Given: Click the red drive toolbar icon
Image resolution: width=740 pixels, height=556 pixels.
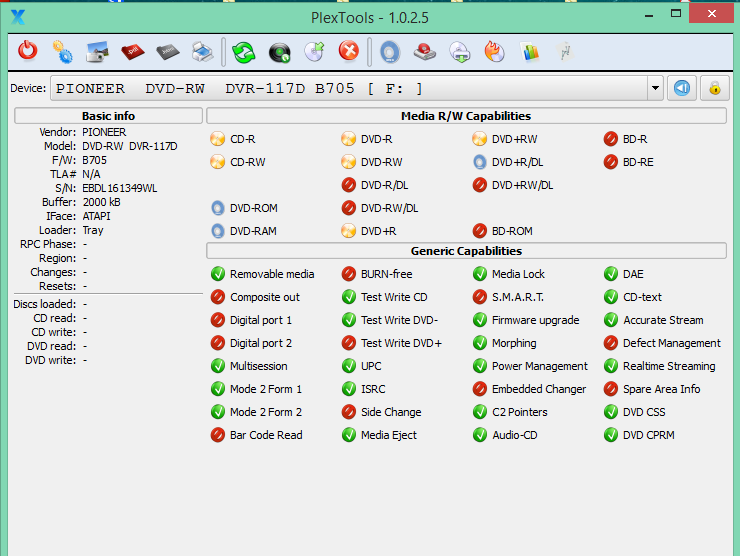Looking at the screenshot, I should coord(425,52).
